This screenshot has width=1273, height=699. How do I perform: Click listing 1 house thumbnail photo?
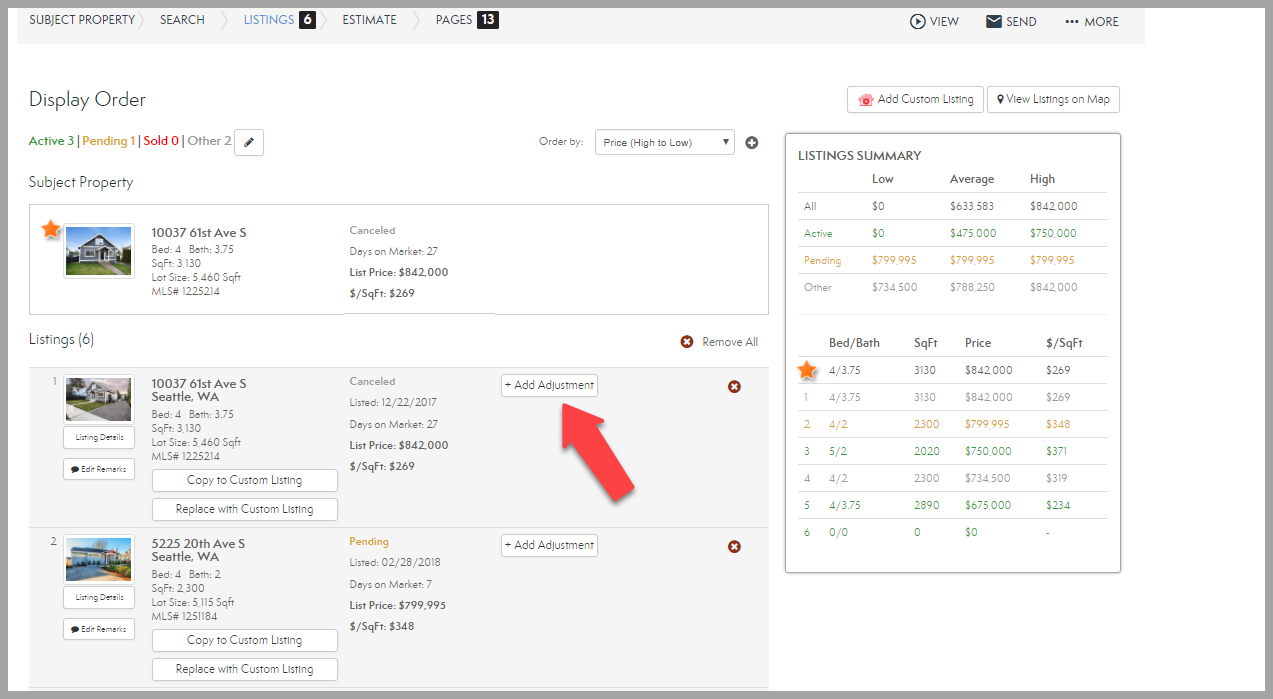(98, 399)
